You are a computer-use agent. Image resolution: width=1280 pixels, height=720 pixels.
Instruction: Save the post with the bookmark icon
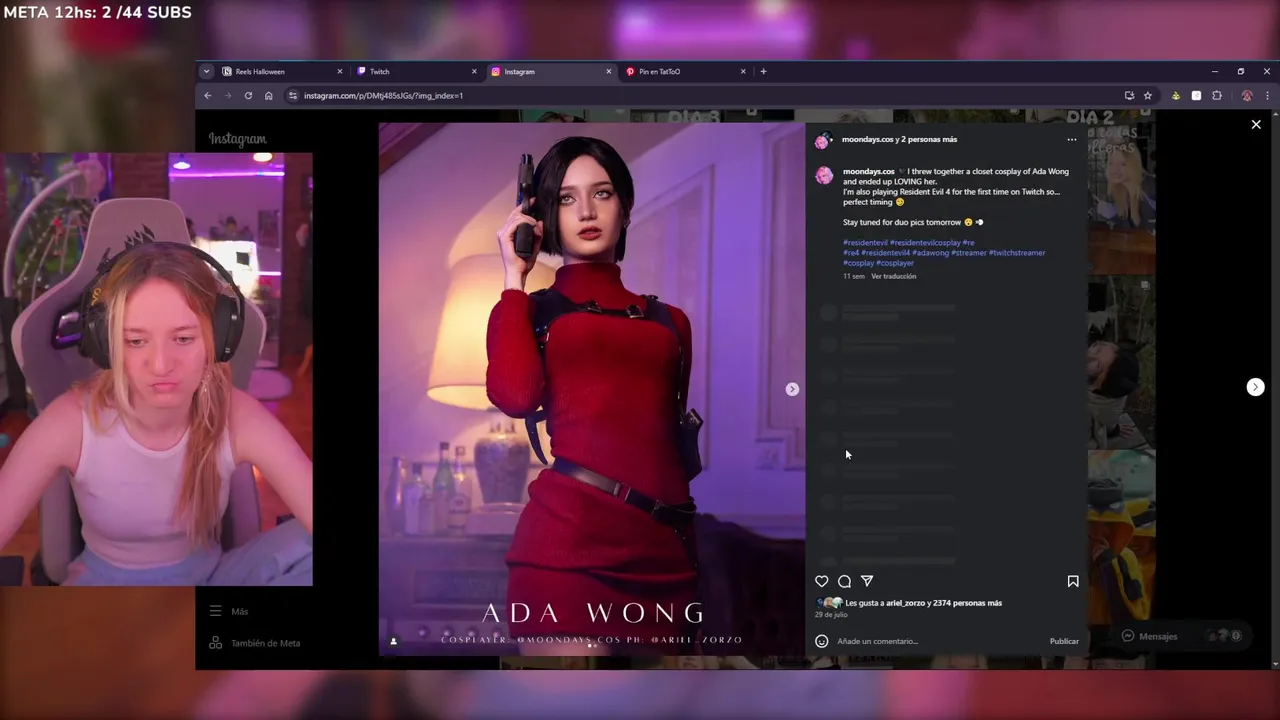(1073, 581)
